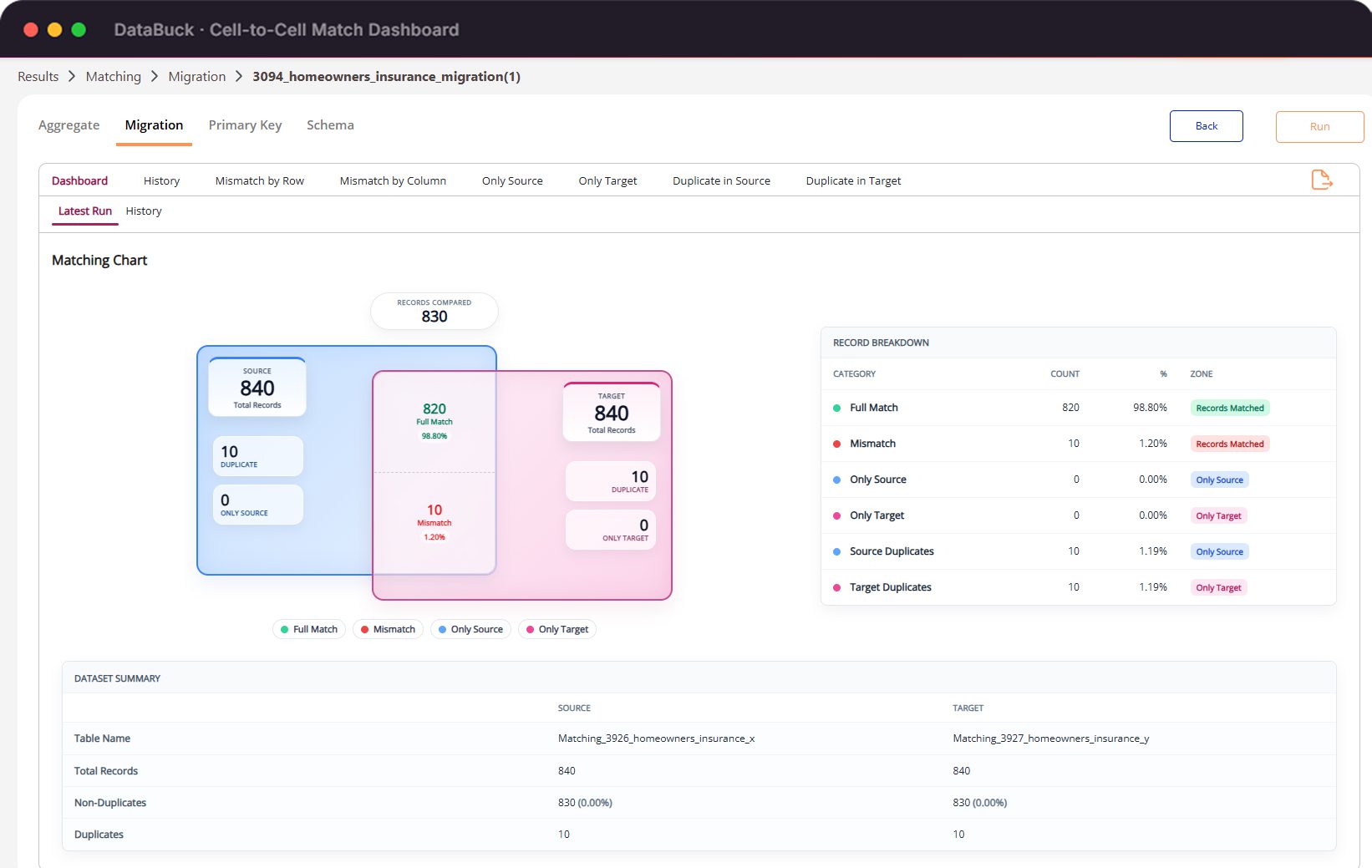Select the Latest Run tab
Screen dimensions: 1372x868
coord(84,211)
